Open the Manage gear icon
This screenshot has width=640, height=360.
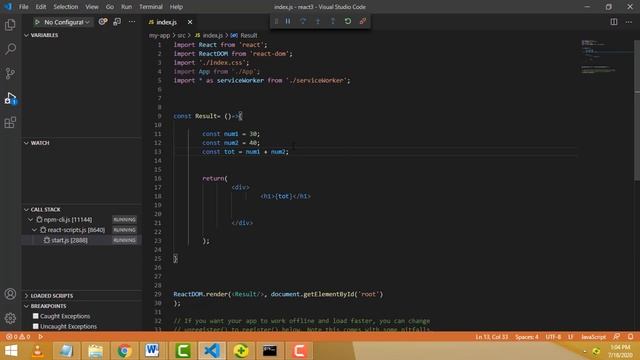(10, 318)
